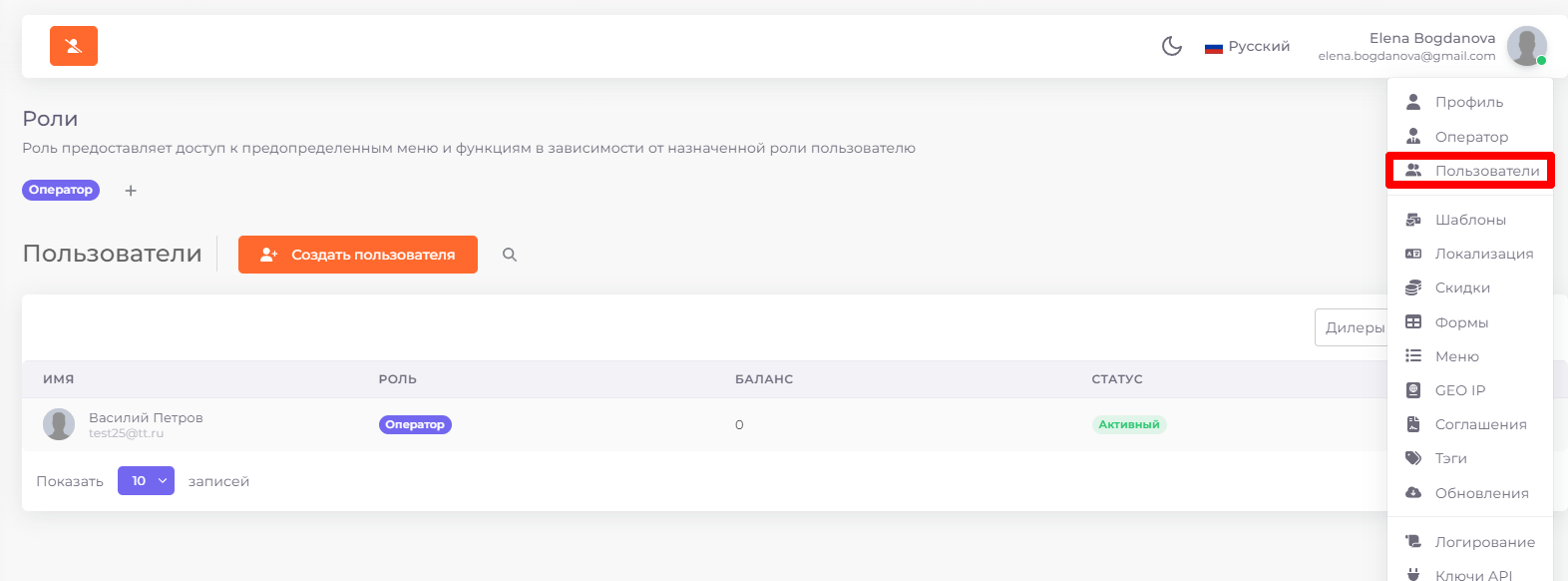The image size is (1568, 581).
Task: Click the Создать пользователя button
Action: coord(358,255)
